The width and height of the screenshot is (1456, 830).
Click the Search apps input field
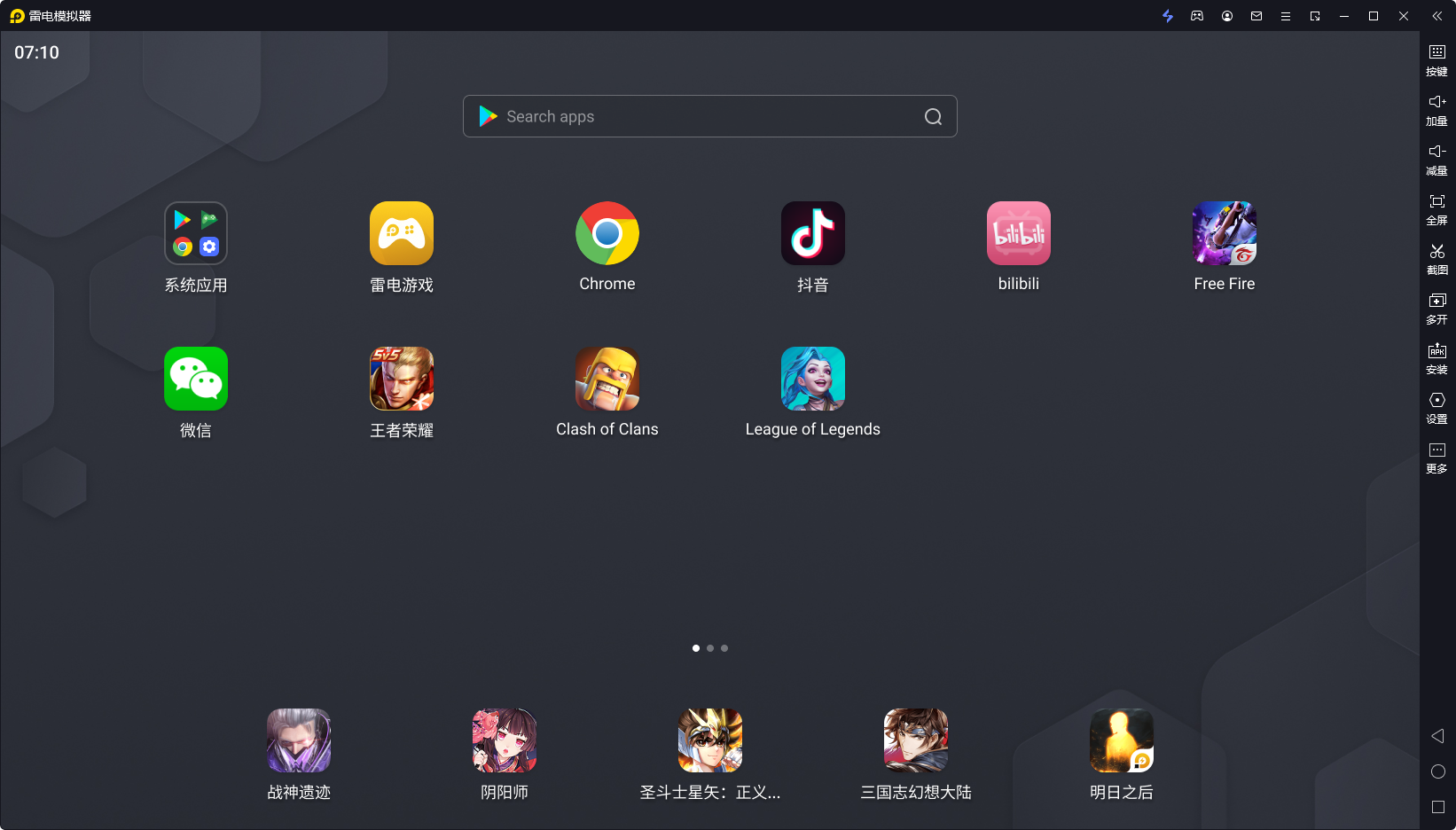coord(710,116)
